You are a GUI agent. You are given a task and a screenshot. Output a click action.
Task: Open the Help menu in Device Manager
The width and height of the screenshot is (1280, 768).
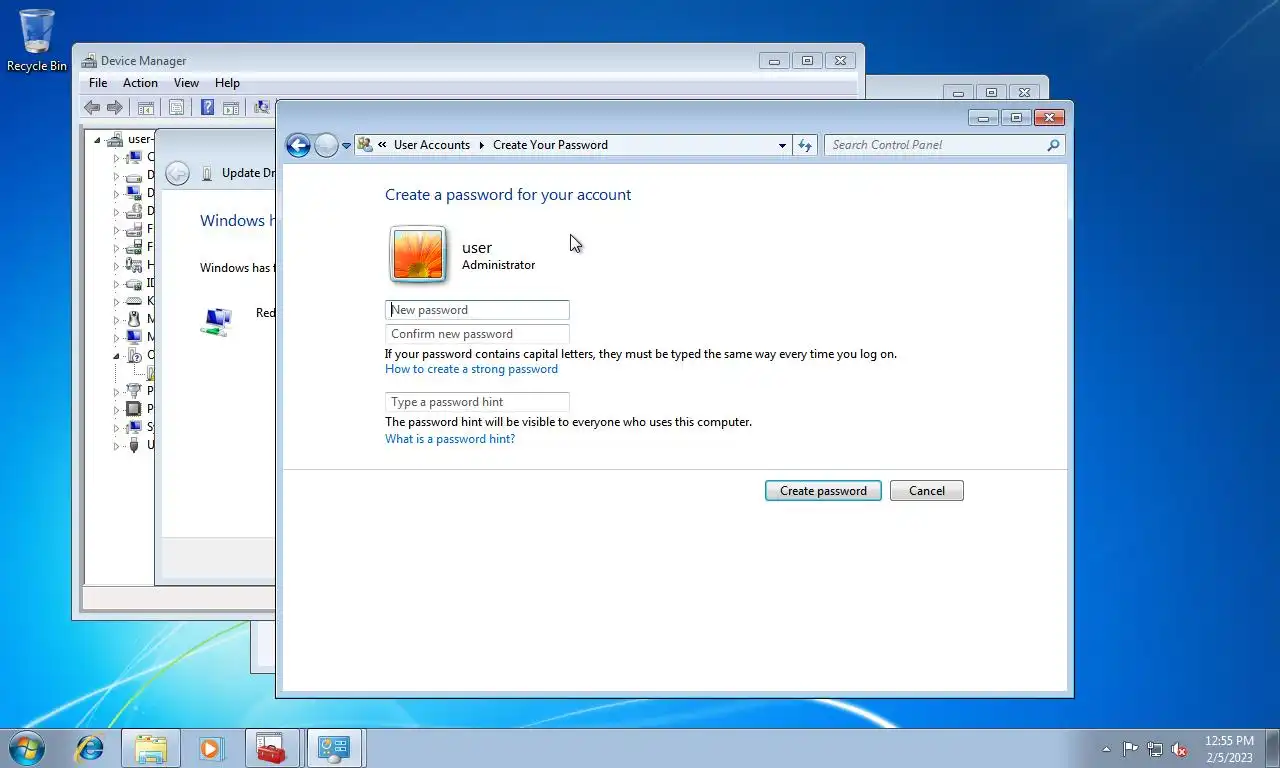227,83
